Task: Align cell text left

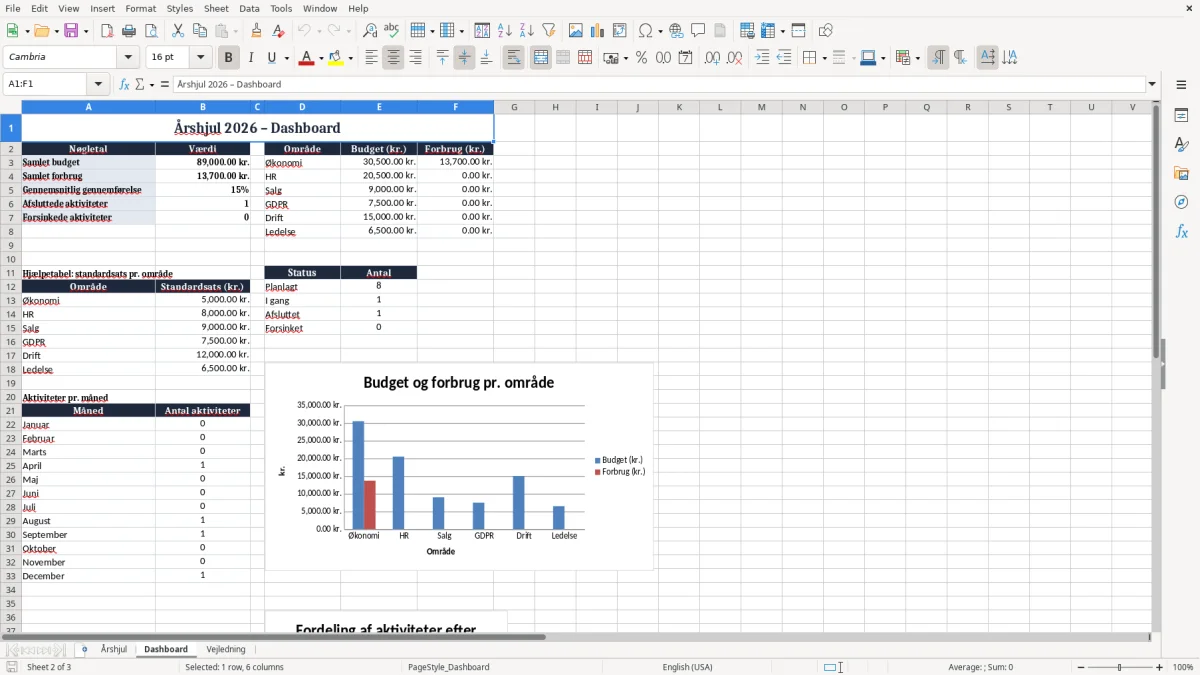Action: tap(371, 58)
